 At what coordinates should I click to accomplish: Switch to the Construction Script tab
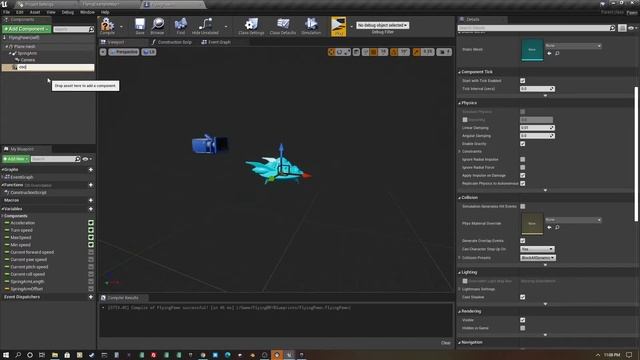pyautogui.click(x=171, y=42)
